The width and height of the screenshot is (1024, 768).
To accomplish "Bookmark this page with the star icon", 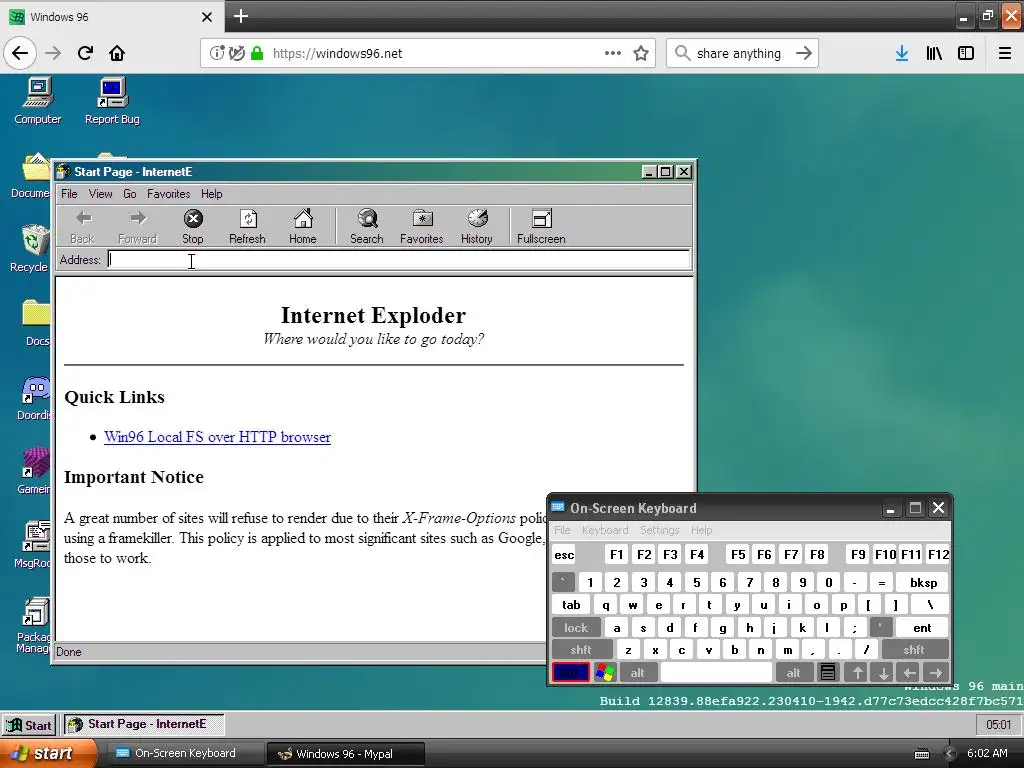I will [x=641, y=53].
